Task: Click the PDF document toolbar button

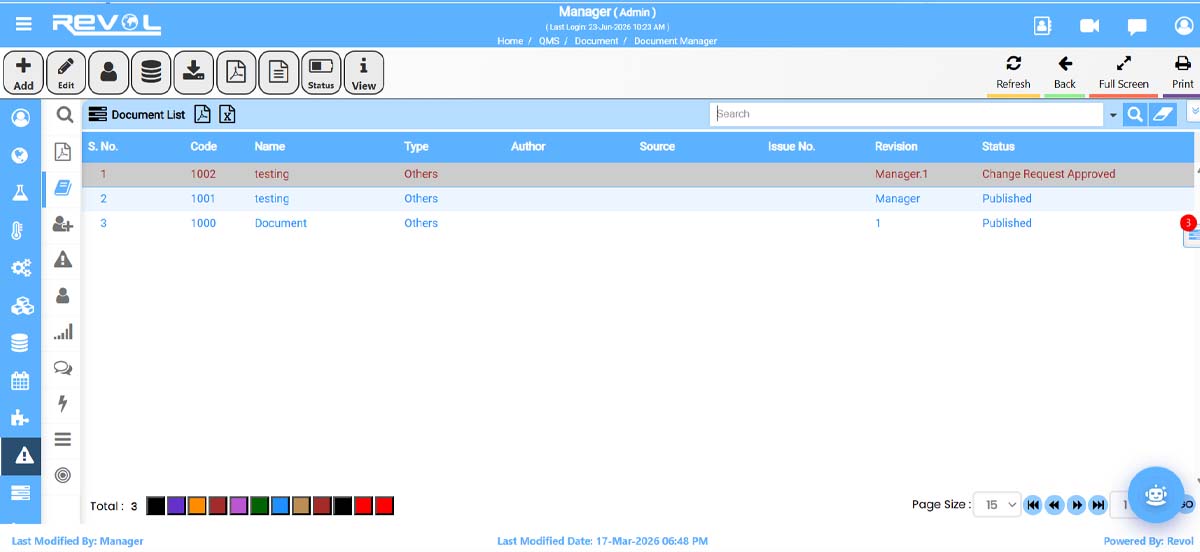Action: pyautogui.click(x=236, y=73)
